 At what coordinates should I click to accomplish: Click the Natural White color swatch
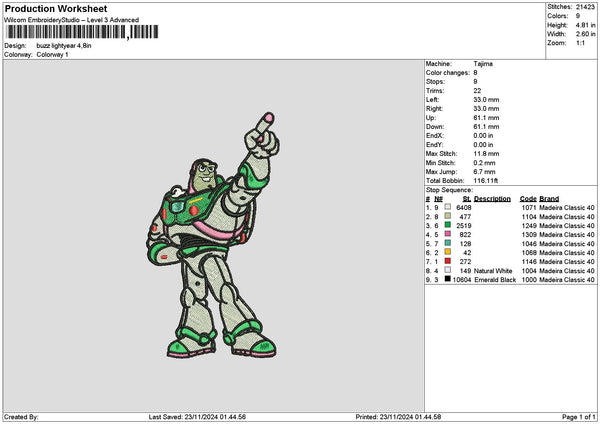pos(447,270)
